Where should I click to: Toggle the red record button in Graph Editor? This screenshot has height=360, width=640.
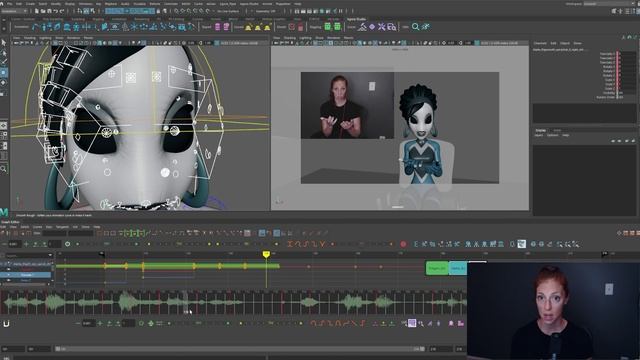coord(403,244)
